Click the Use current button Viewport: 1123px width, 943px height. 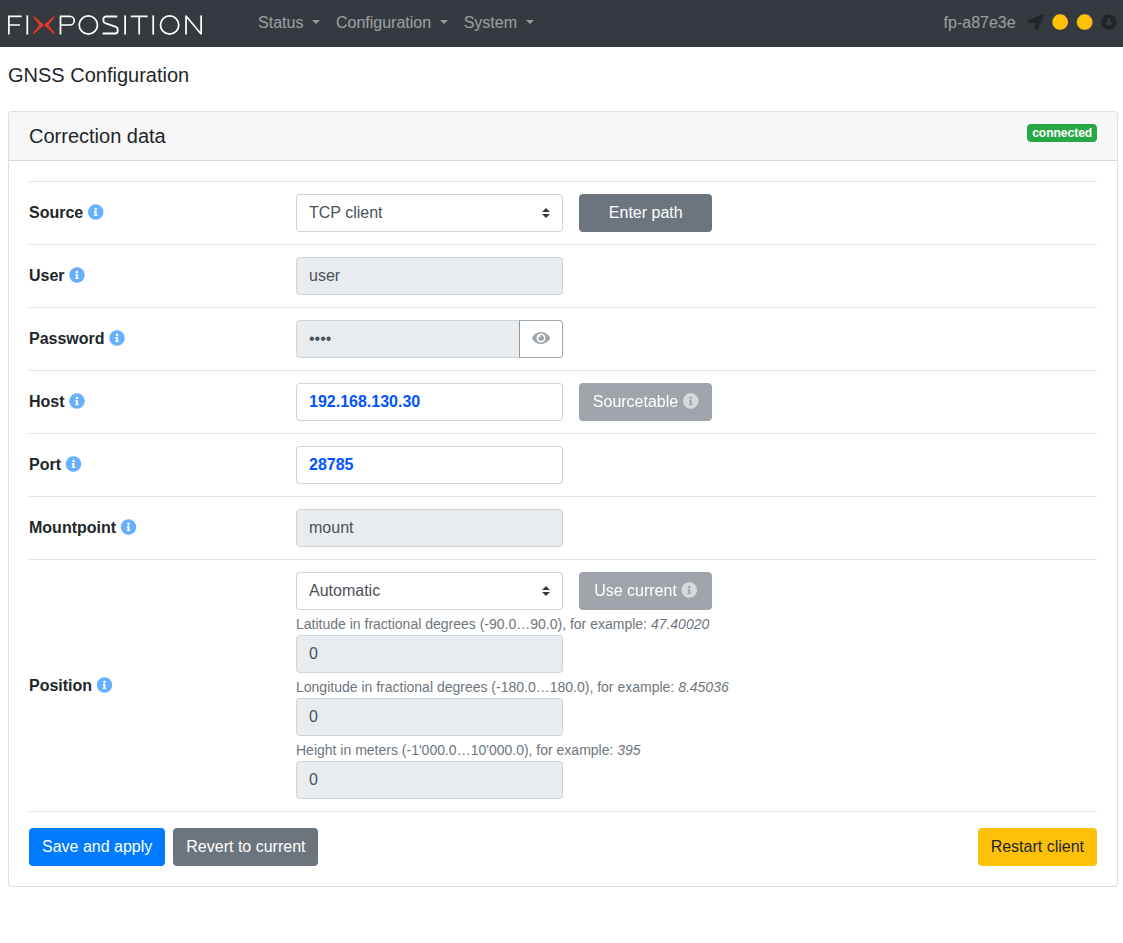645,591
